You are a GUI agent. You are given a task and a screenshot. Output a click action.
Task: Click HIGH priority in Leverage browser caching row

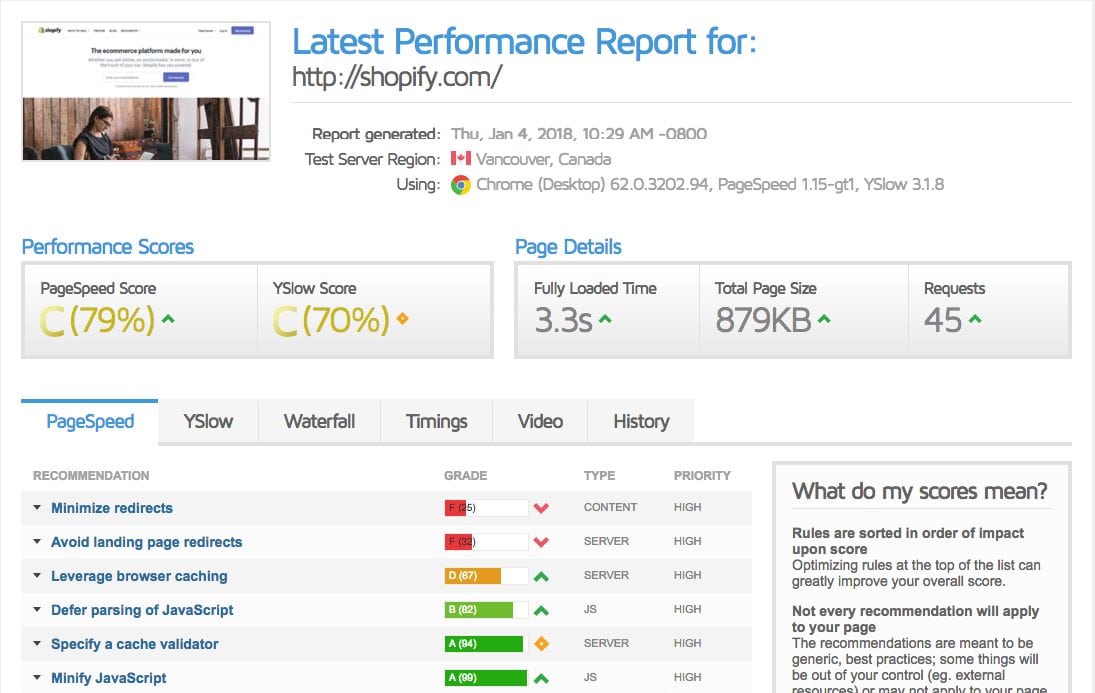click(x=687, y=575)
